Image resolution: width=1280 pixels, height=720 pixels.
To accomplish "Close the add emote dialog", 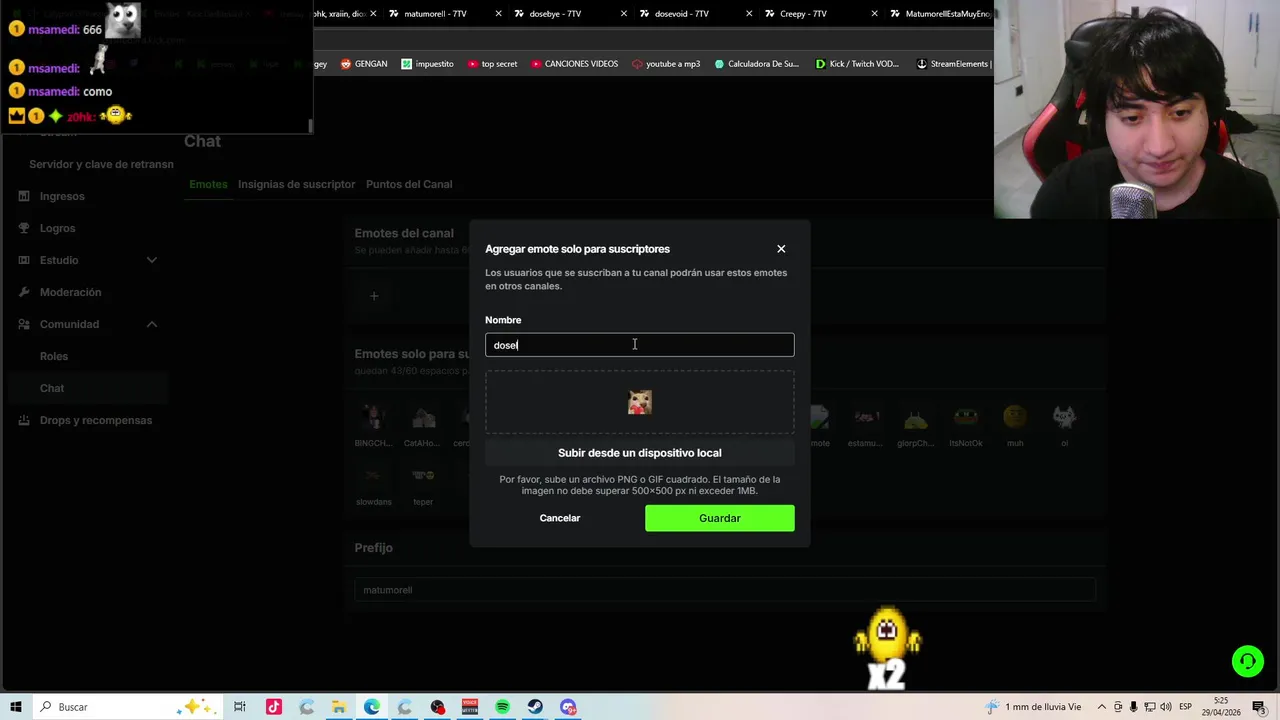I will (x=781, y=249).
